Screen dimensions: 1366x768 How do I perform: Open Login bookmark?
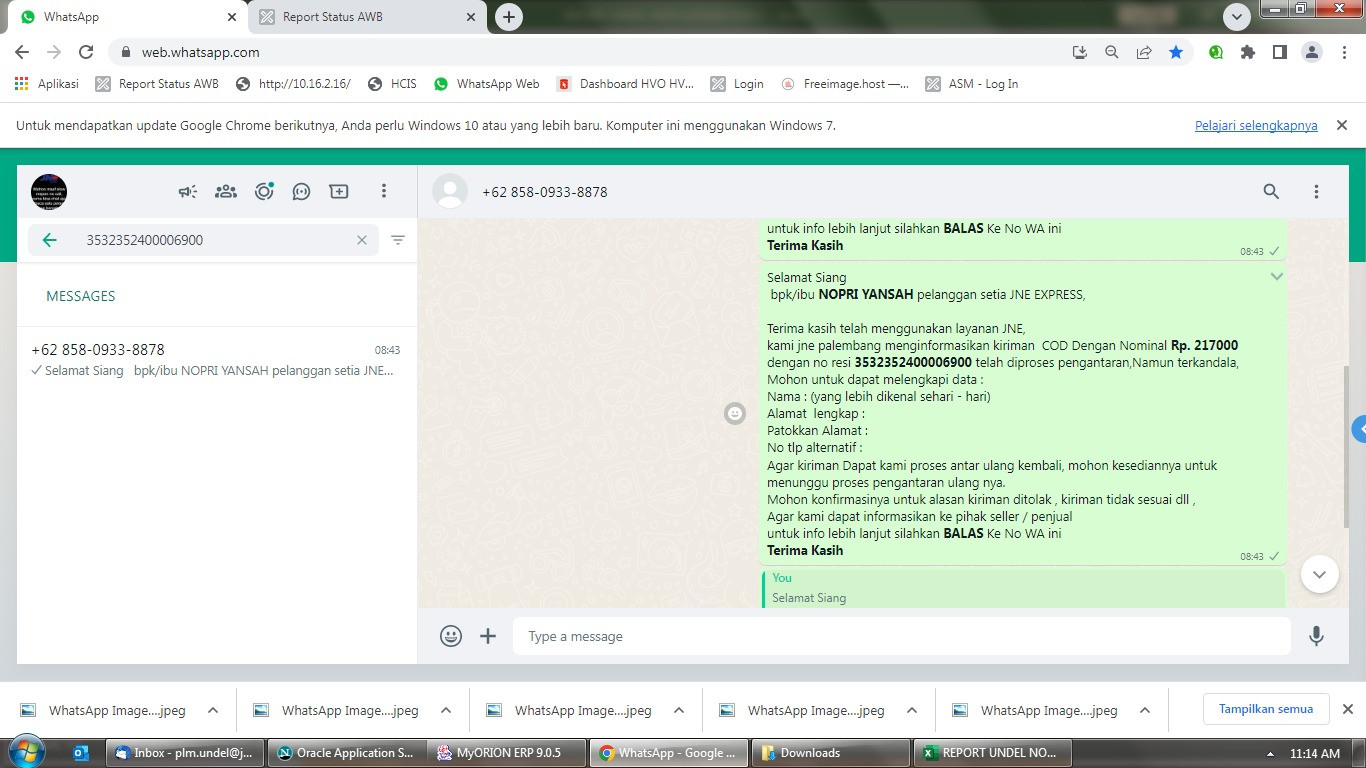pos(737,84)
